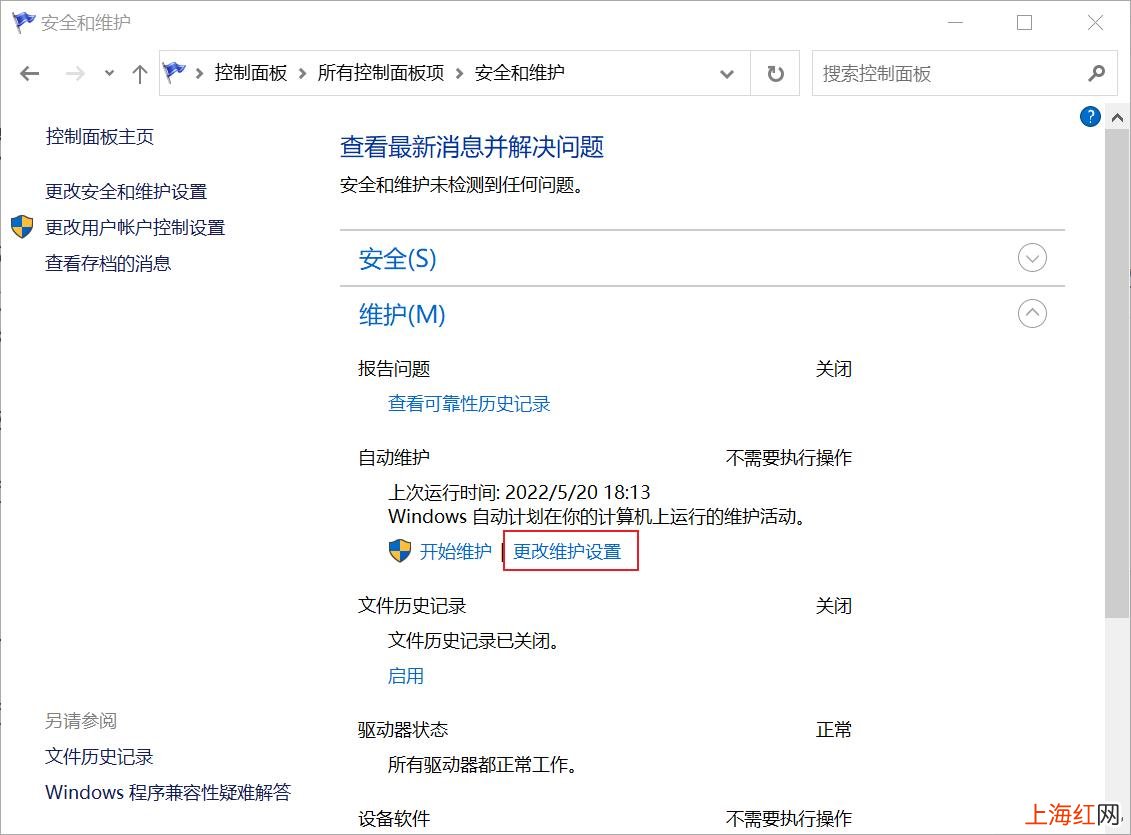Go back using the Back arrow
Screen dimensions: 1131x835
[30, 74]
